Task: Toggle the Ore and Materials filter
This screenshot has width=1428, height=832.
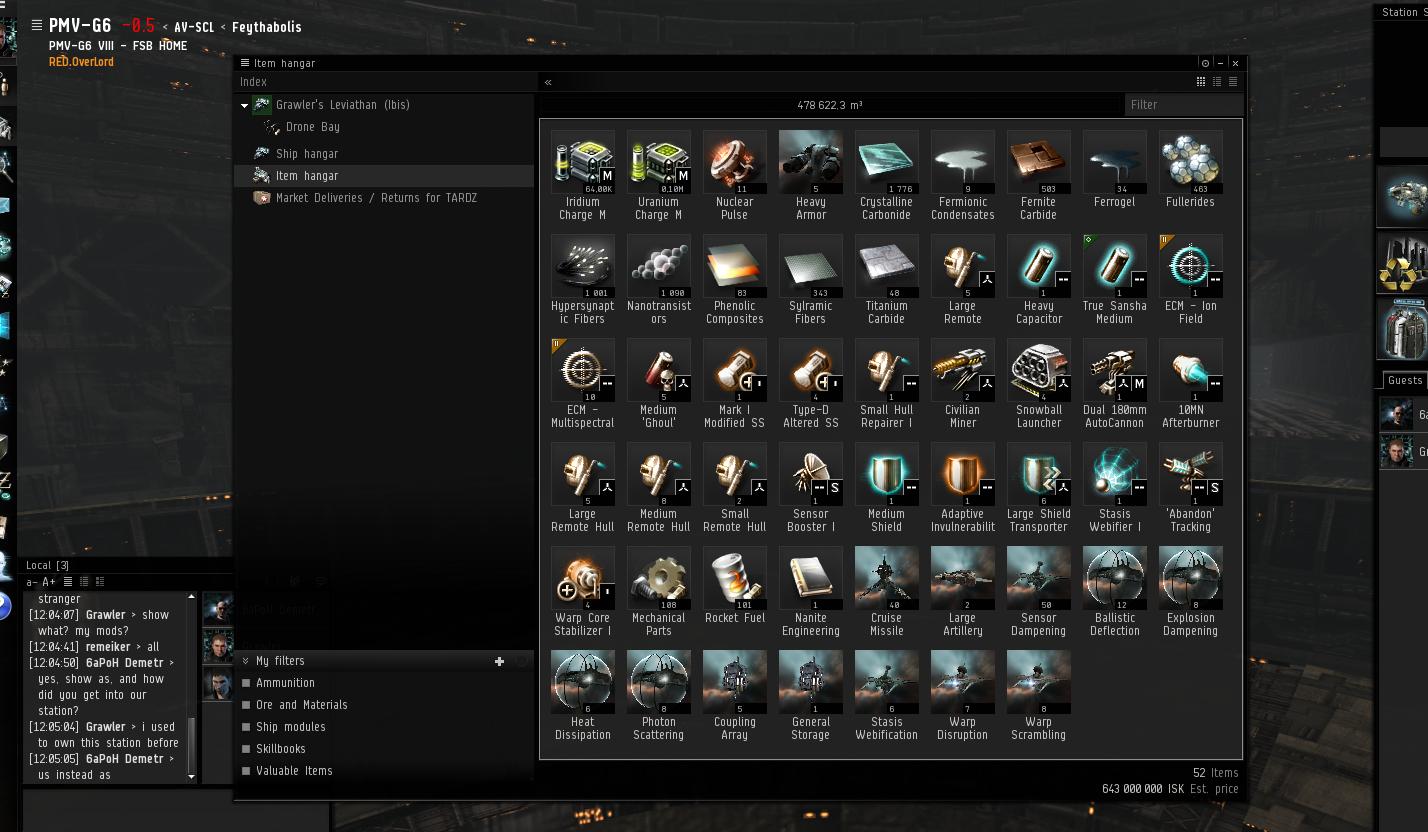Action: [246, 705]
